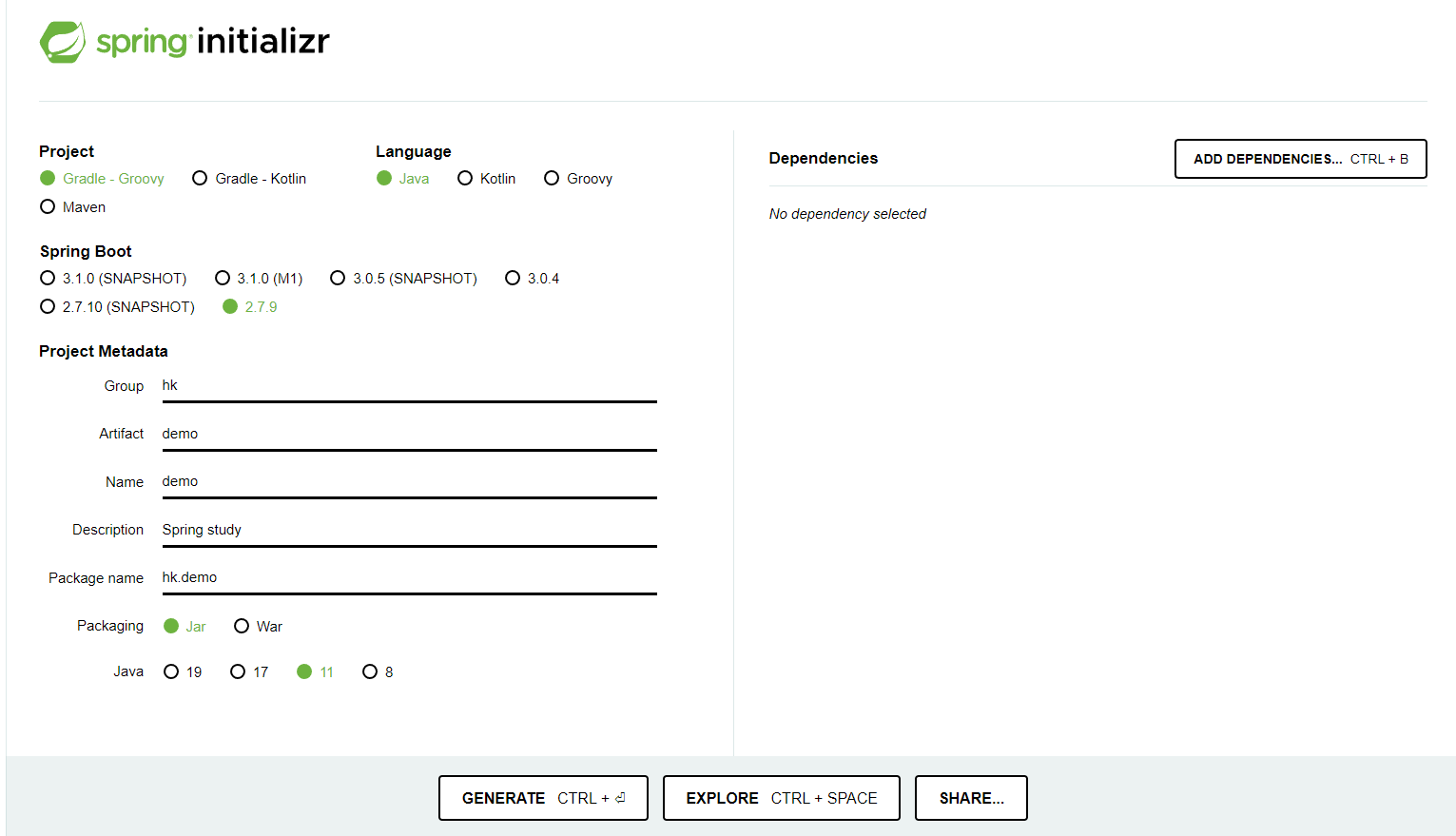Open the SHARE... dialog

point(971,798)
